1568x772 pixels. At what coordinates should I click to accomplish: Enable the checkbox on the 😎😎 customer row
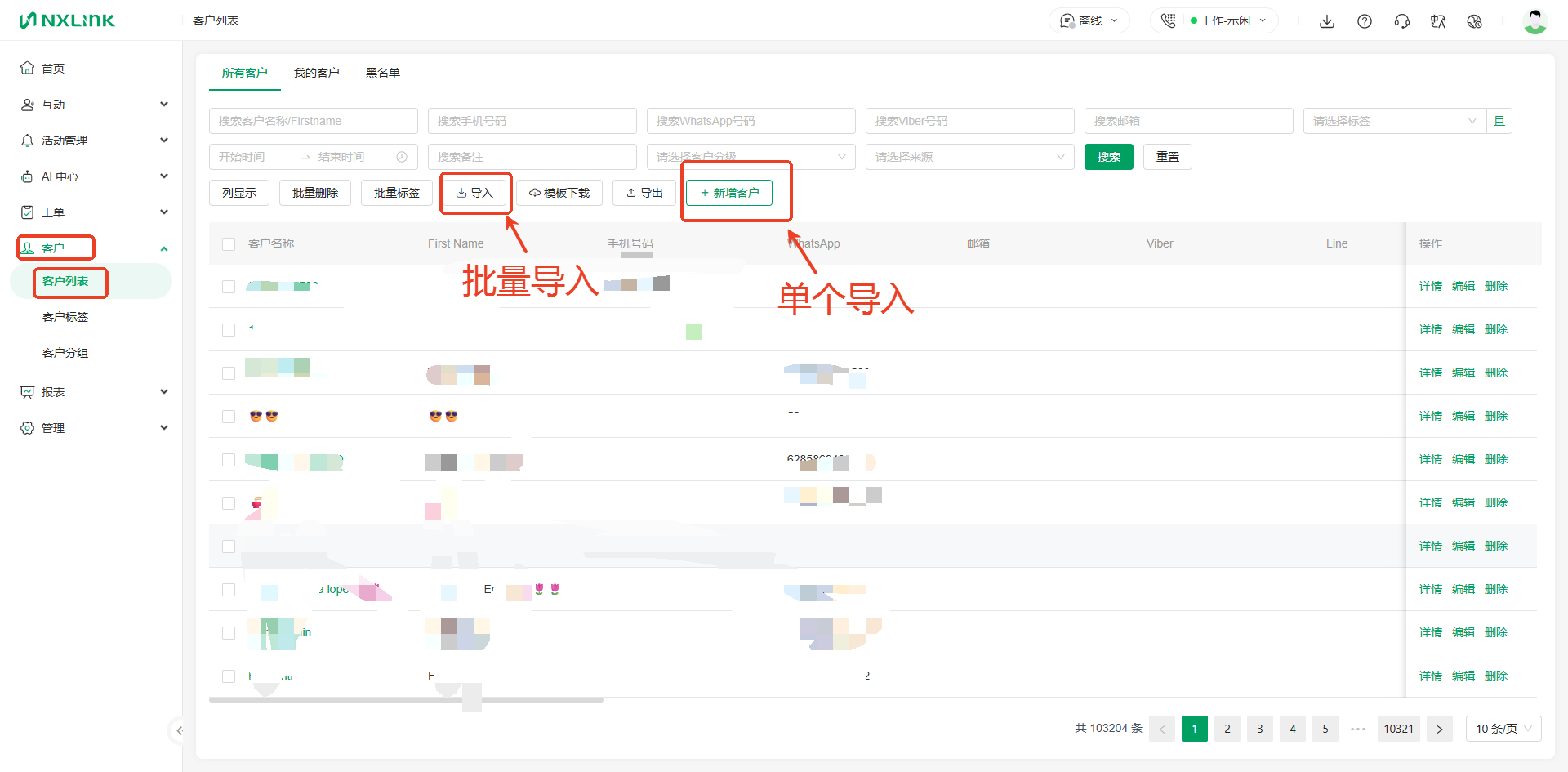pyautogui.click(x=229, y=416)
